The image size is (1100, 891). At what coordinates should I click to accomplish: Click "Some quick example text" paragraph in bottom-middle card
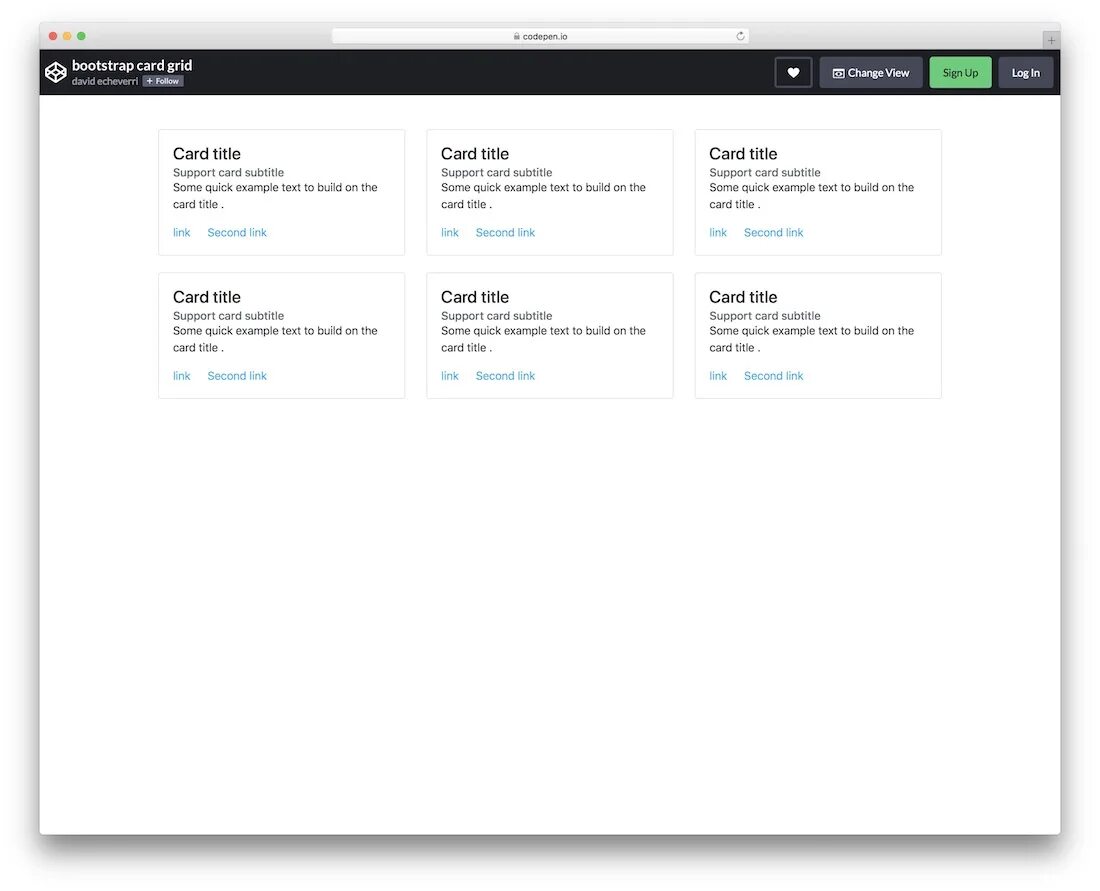[543, 339]
